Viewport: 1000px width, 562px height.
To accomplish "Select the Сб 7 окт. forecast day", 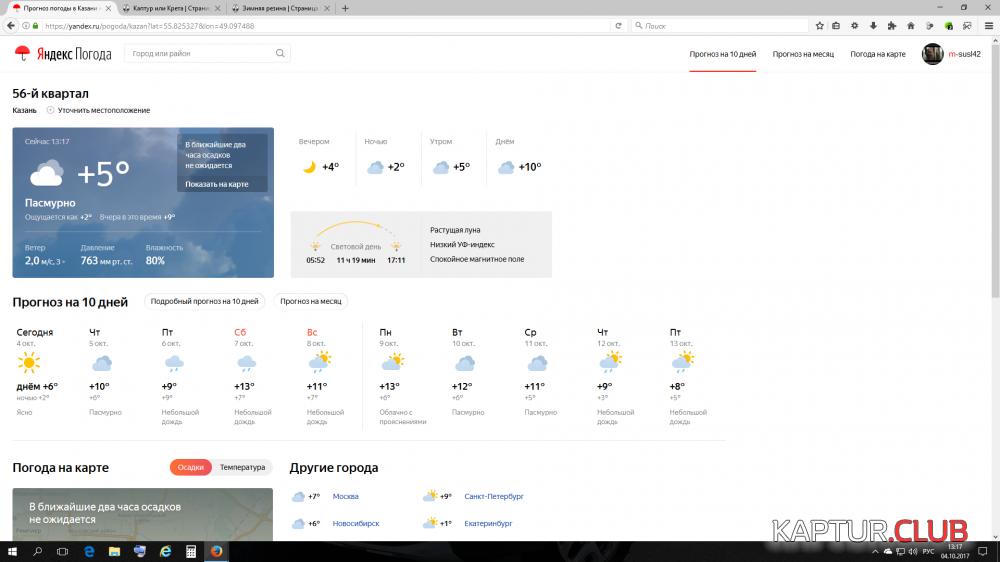I will pos(254,376).
